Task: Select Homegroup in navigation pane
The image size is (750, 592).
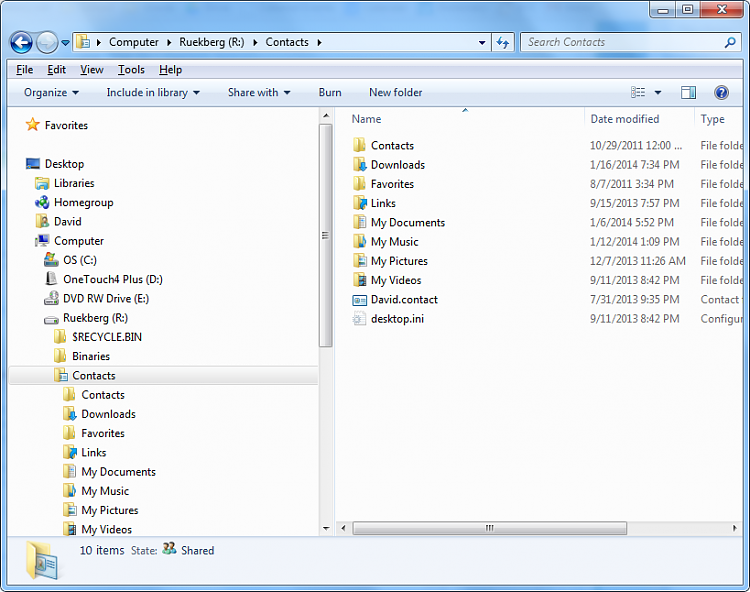Action: tap(74, 202)
